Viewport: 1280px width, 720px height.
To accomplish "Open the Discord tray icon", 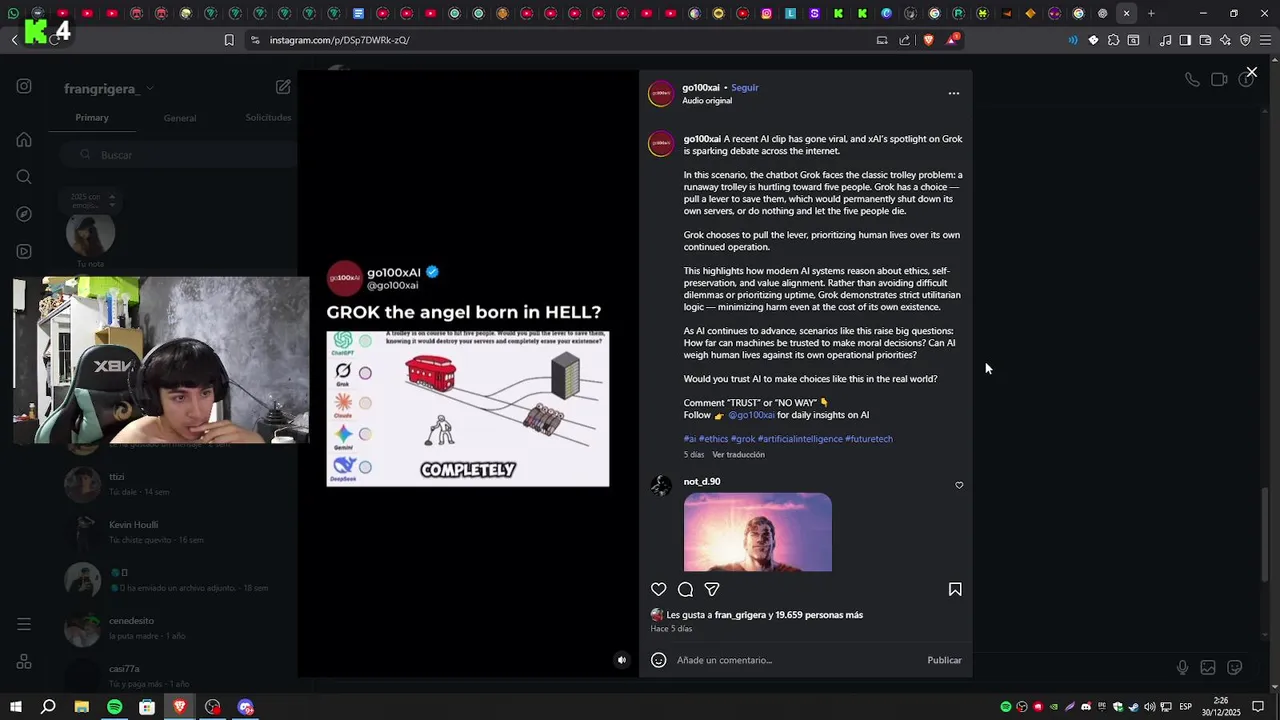I will tap(1086, 707).
